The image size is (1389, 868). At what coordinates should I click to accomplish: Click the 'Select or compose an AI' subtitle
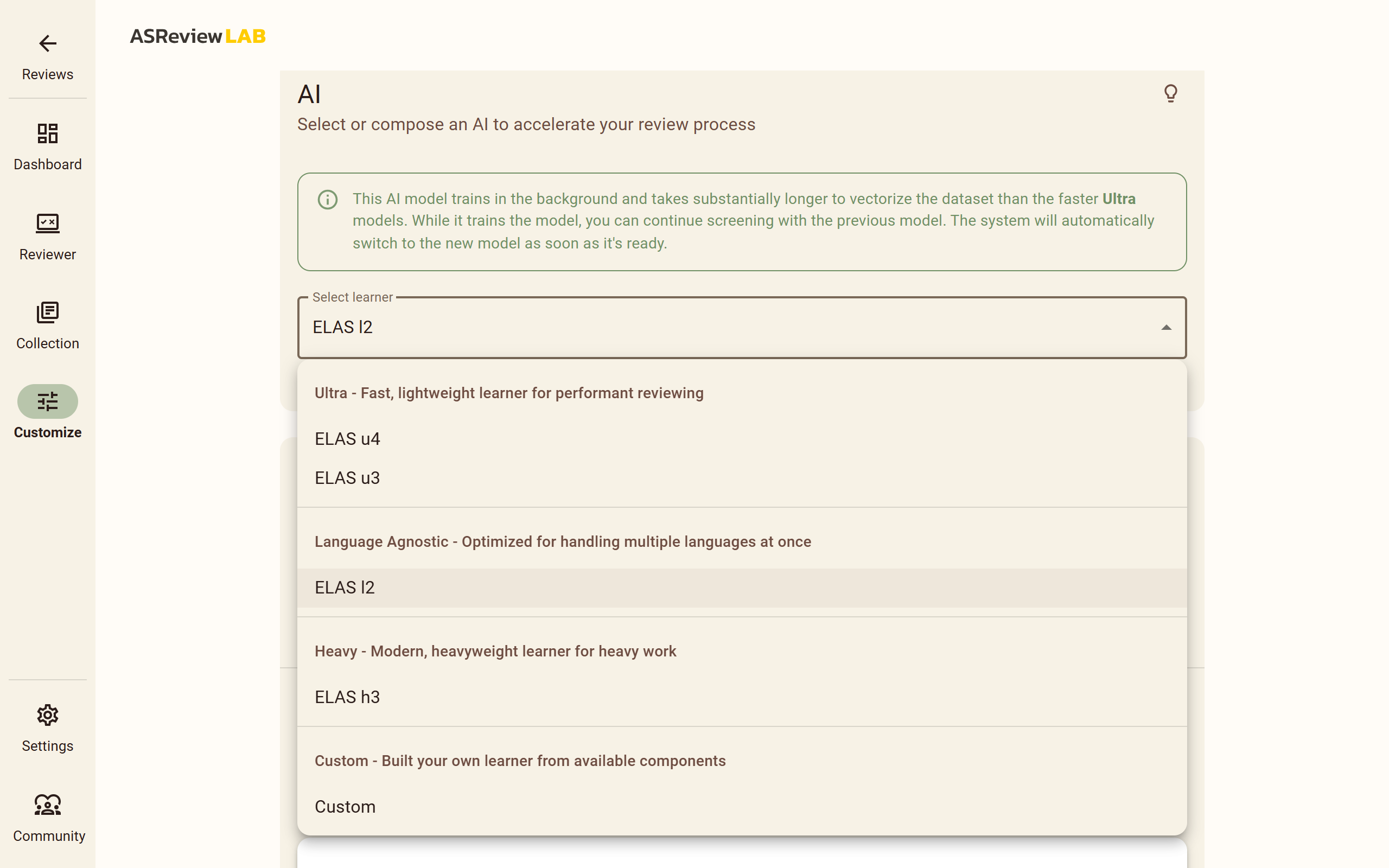click(526, 125)
